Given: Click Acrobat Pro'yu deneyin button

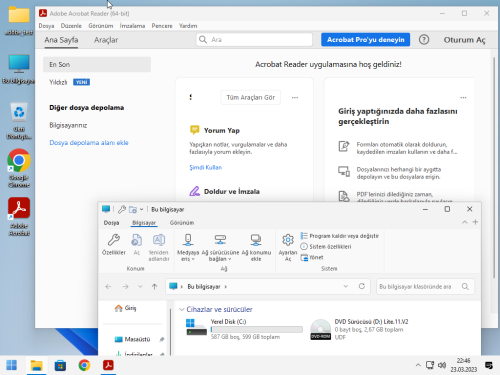Looking at the screenshot, I should click(x=366, y=40).
